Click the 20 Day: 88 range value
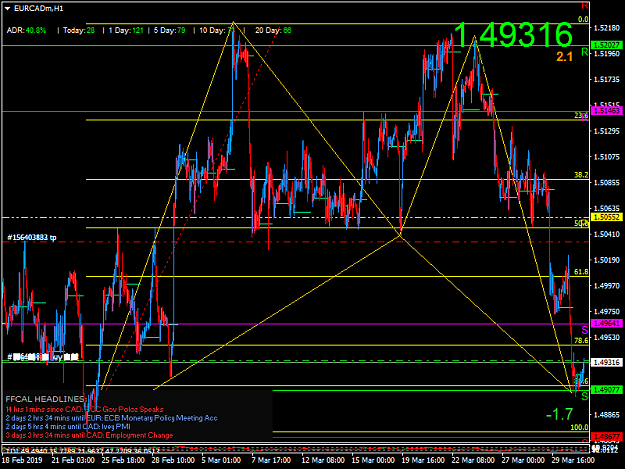This screenshot has height=469, width=625. tap(273, 30)
